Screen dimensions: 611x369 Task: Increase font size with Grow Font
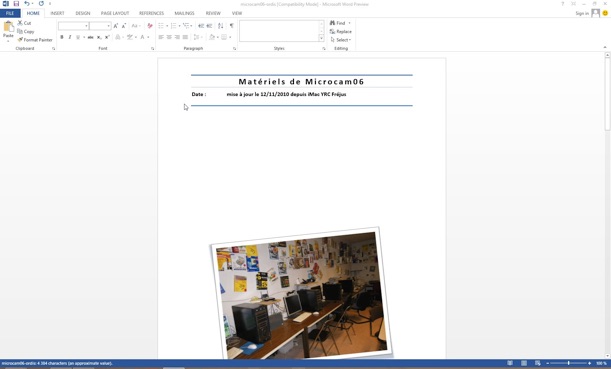coord(116,26)
